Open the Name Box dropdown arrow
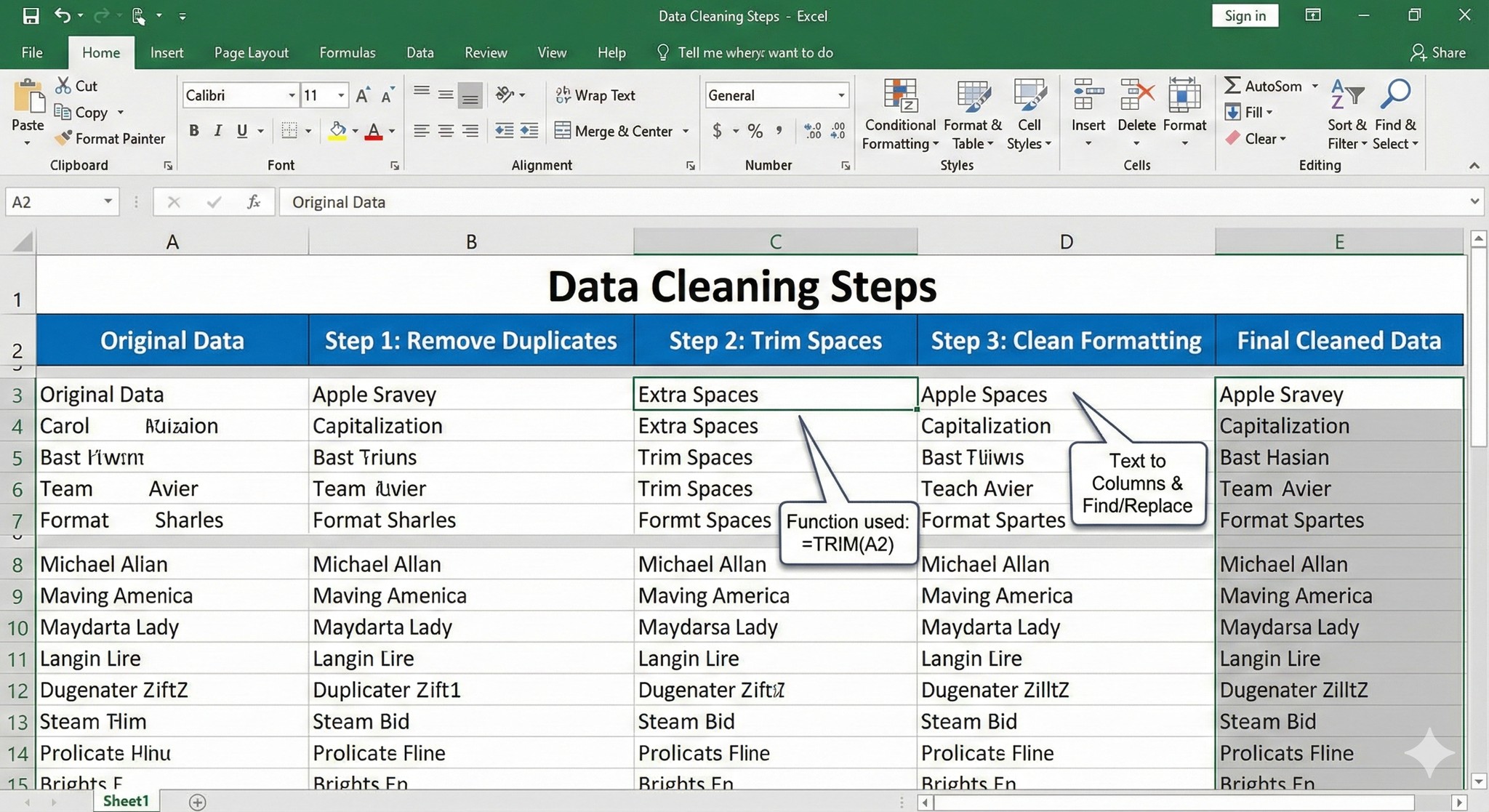Screen dimensions: 1489x812 (x=108, y=201)
